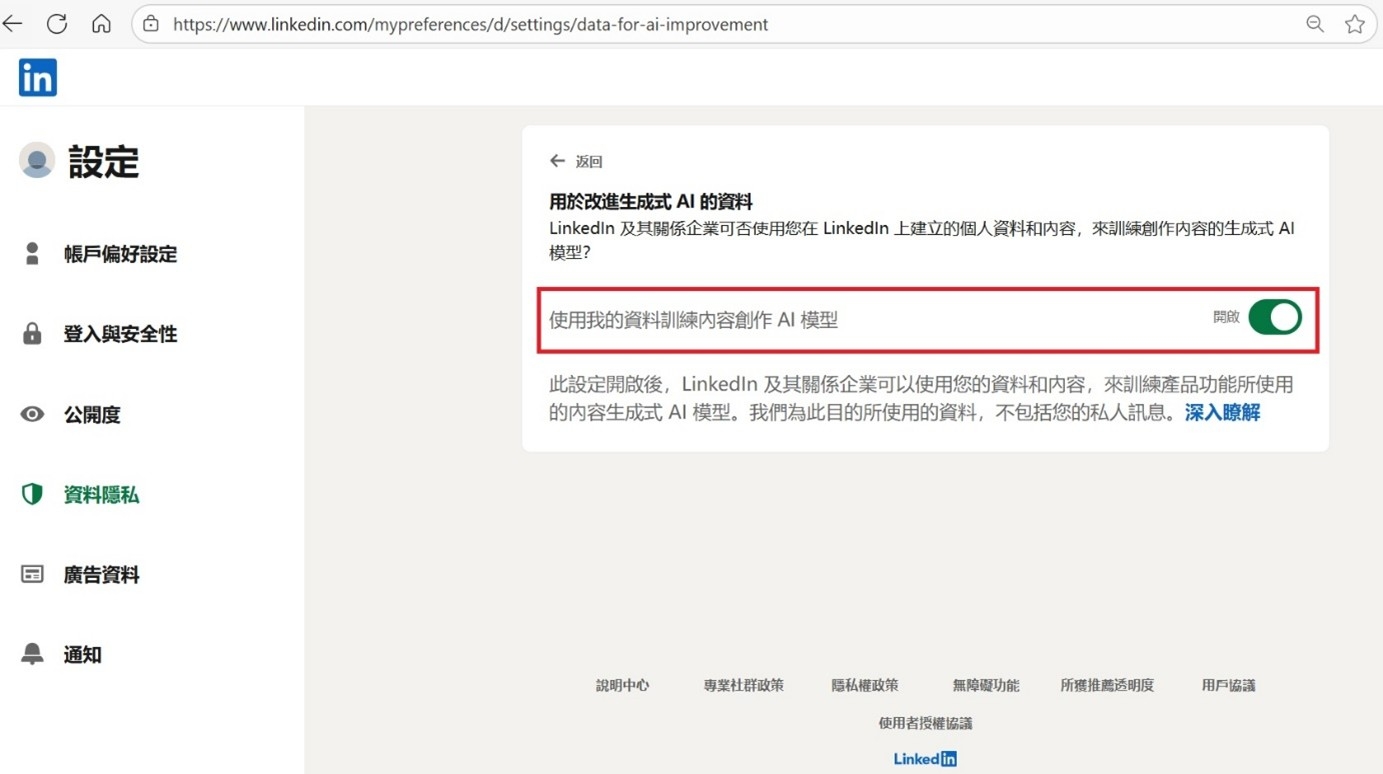Viewport: 1383px width, 774px height.
Task: Select the ads data (廣告資料) icon
Action: point(32,574)
